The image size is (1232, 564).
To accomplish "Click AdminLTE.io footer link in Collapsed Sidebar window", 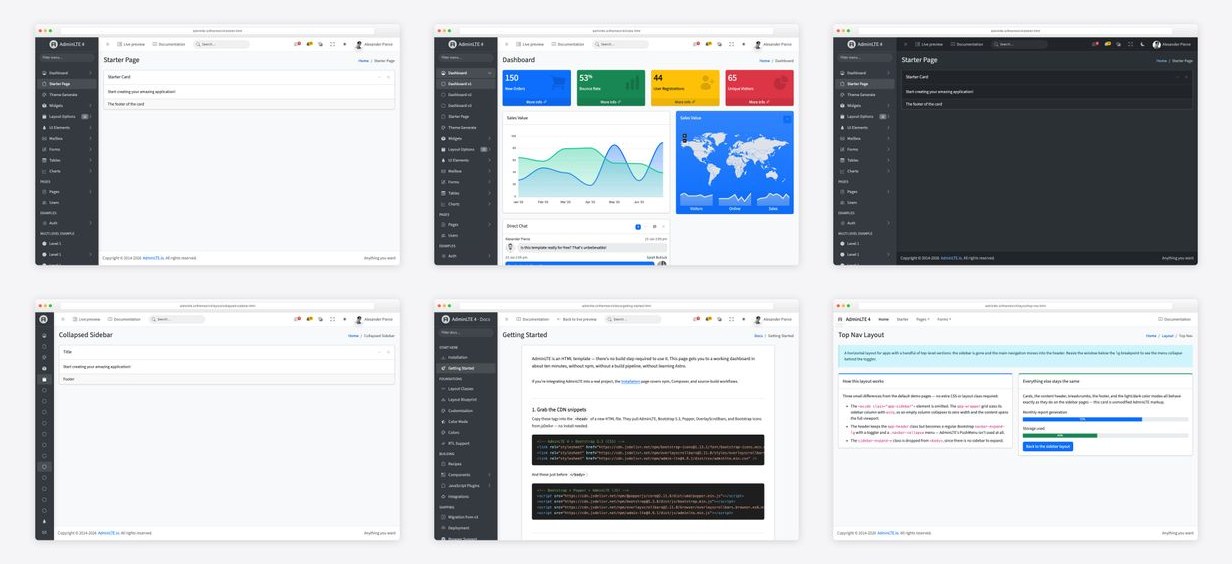I will click(107, 533).
